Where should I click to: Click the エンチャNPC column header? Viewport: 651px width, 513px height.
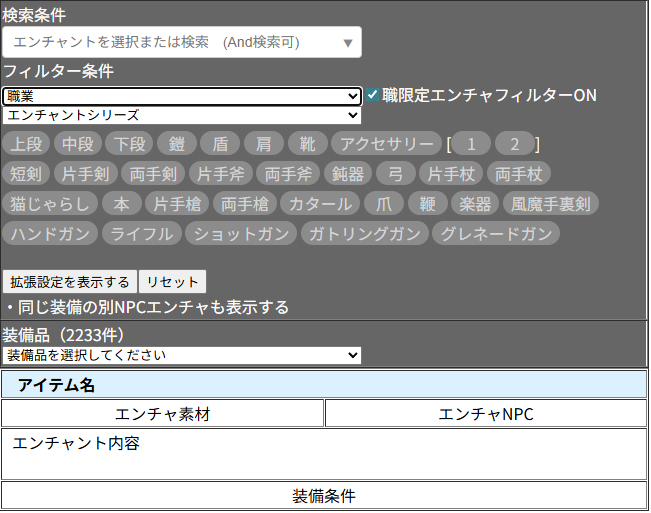[486, 414]
